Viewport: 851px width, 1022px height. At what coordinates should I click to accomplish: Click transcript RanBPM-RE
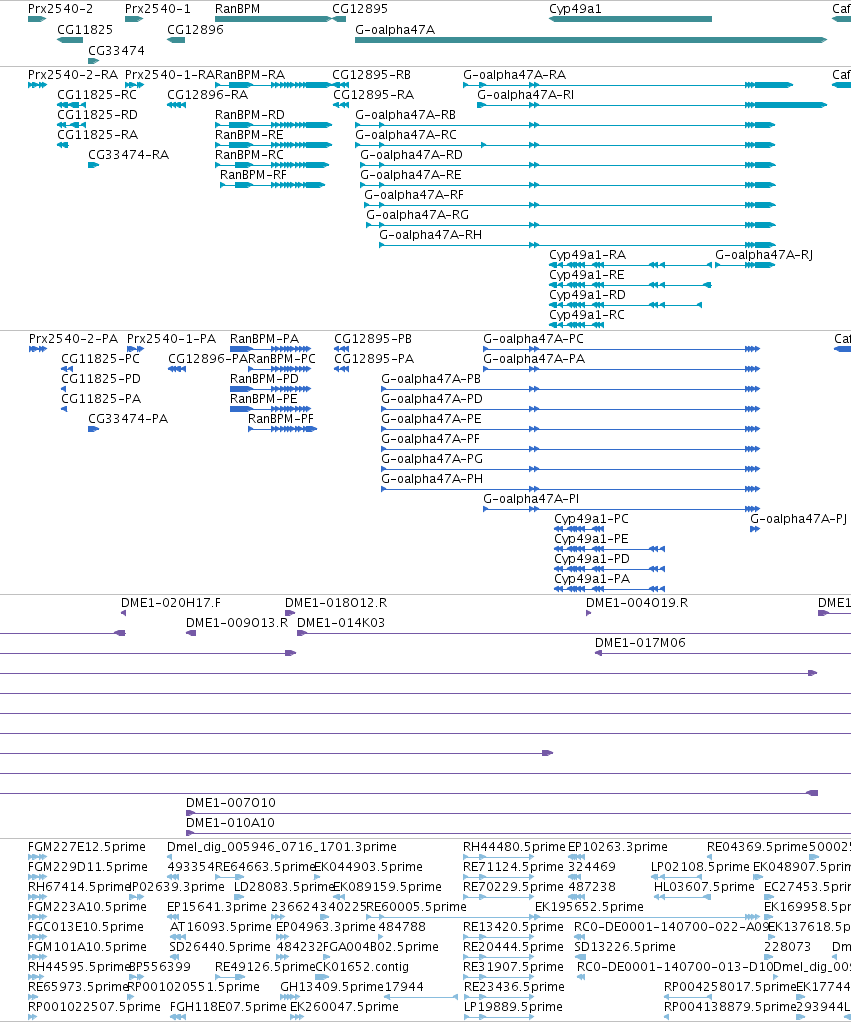pos(249,135)
